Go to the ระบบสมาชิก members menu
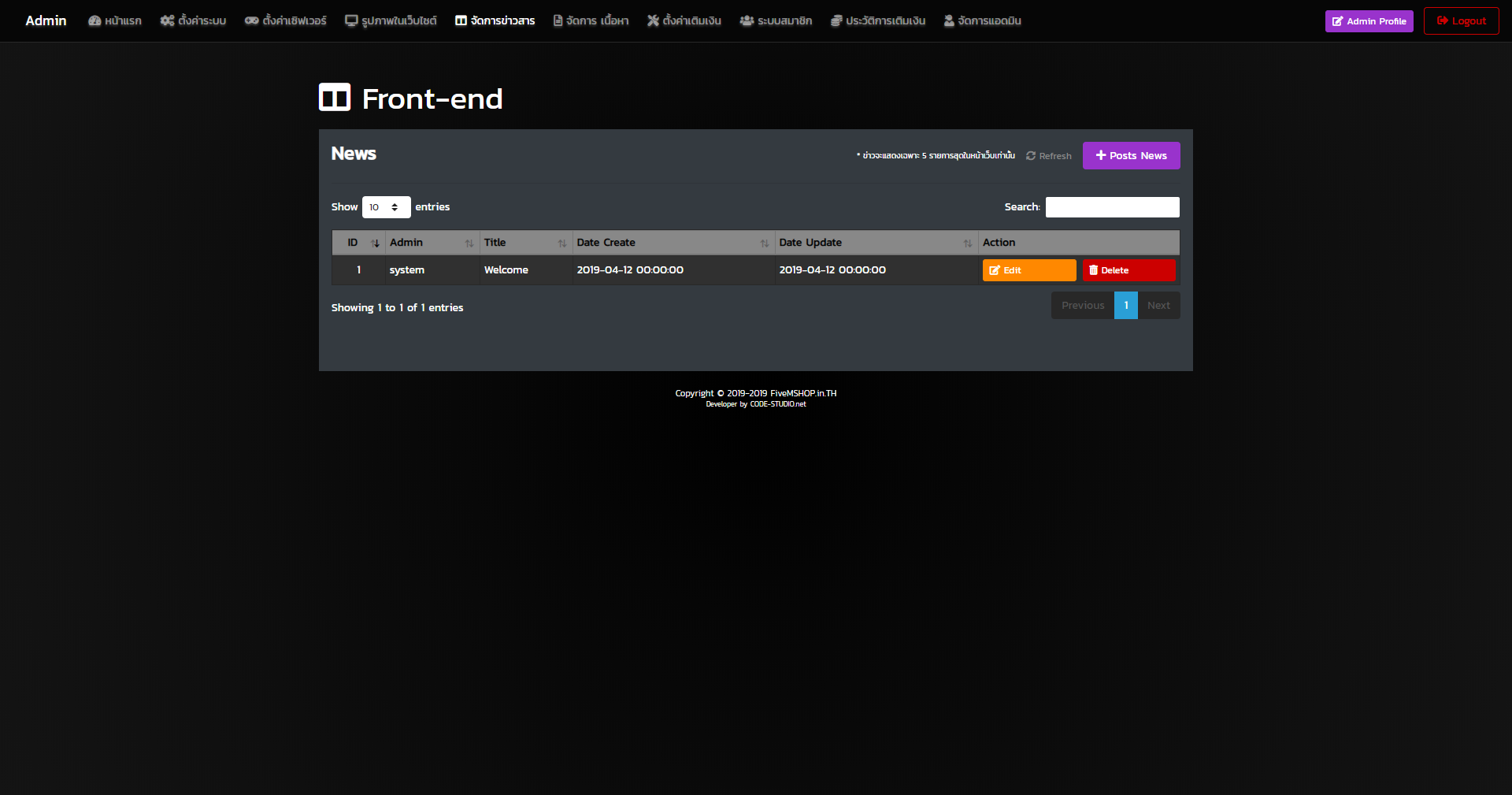 (x=776, y=21)
